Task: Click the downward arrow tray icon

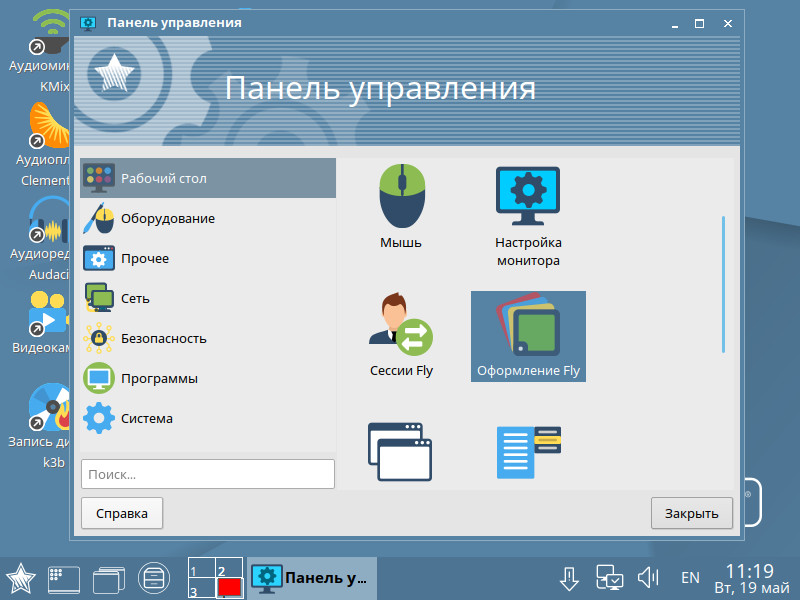Action: pyautogui.click(x=569, y=579)
